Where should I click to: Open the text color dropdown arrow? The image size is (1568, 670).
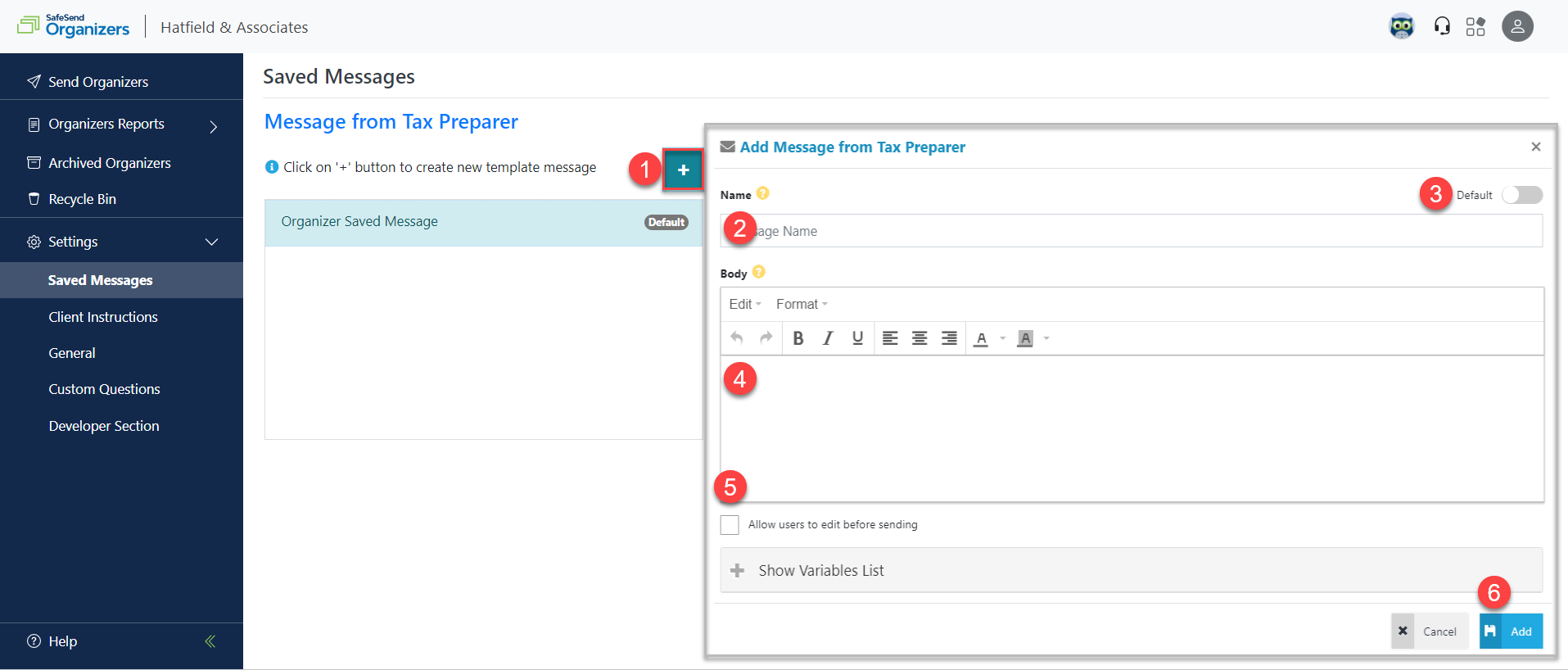(x=1002, y=338)
